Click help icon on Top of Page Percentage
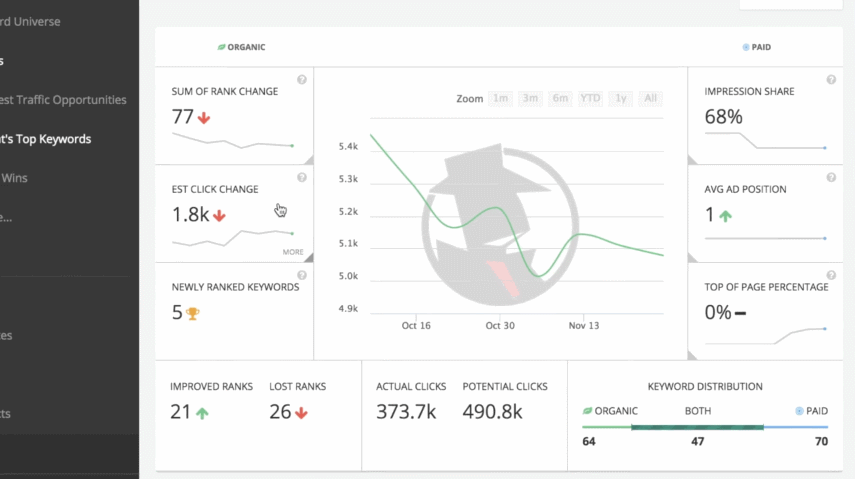Screen dimensions: 855x479 coord(831,276)
